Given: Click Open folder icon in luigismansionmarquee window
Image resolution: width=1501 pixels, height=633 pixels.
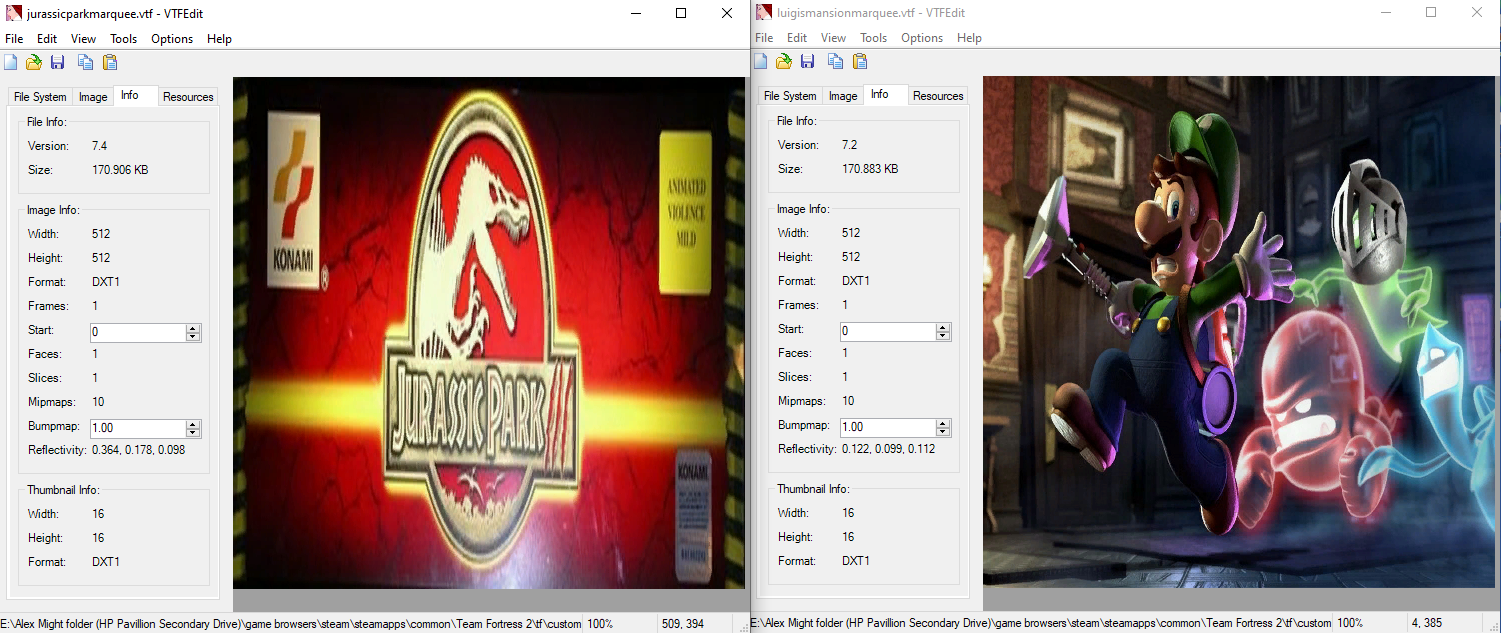Looking at the screenshot, I should pyautogui.click(x=784, y=61).
